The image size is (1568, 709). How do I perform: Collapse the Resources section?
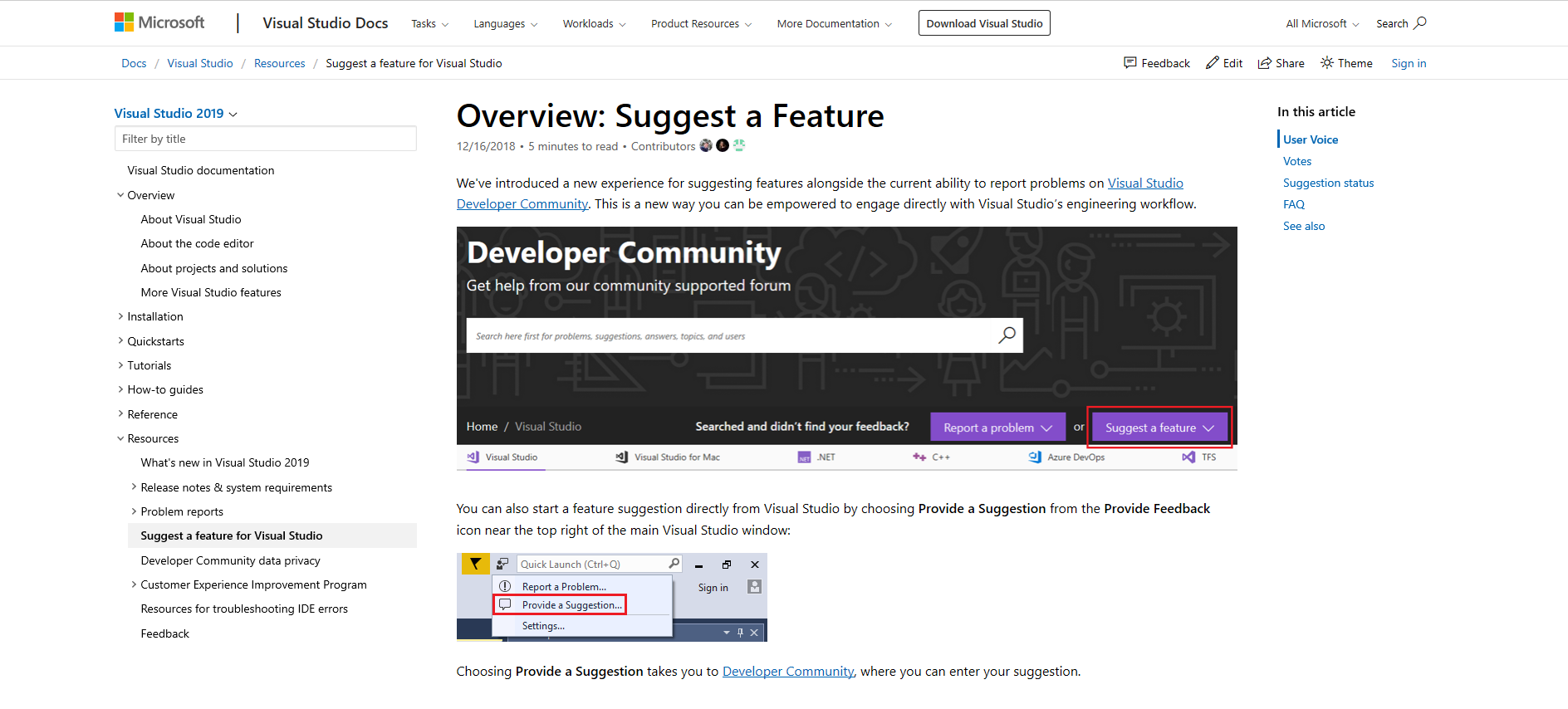[x=120, y=438]
